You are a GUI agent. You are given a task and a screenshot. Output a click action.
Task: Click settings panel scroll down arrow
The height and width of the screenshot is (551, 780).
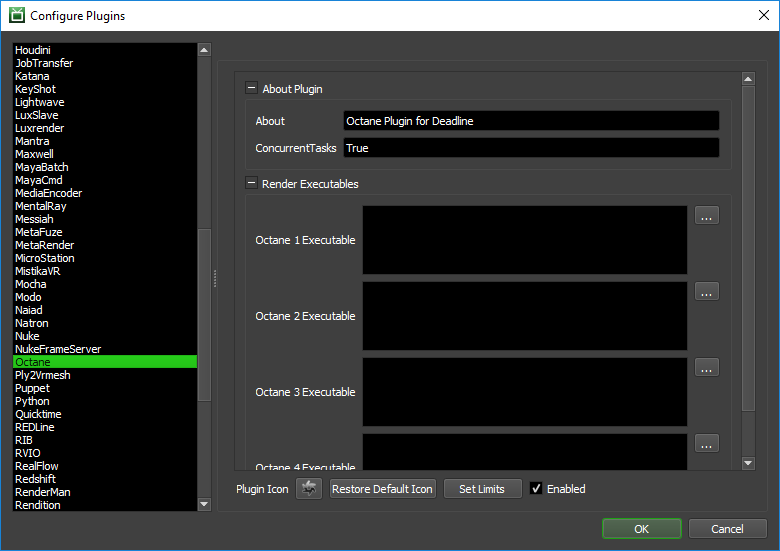[748, 463]
